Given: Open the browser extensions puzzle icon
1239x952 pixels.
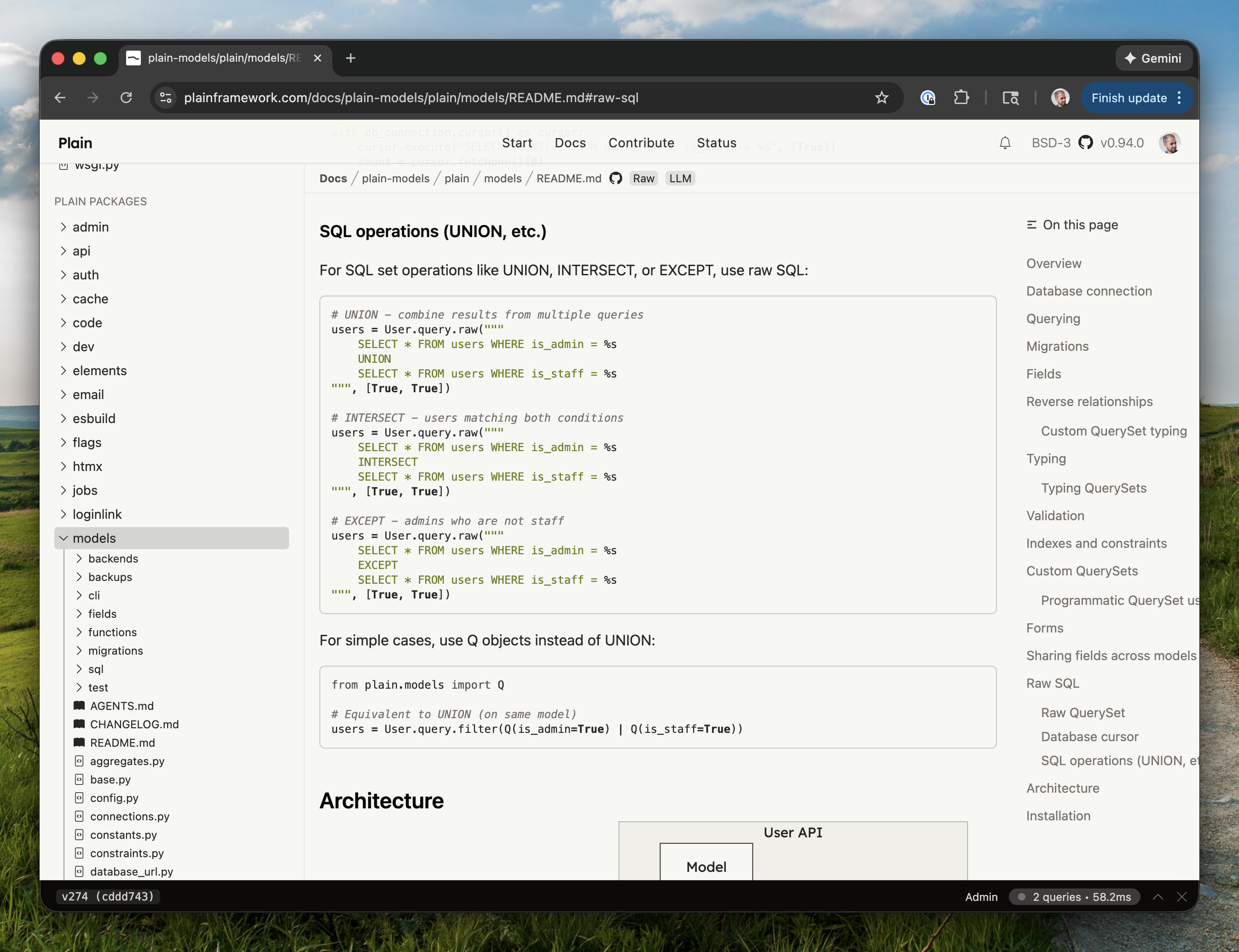Looking at the screenshot, I should click(x=961, y=98).
